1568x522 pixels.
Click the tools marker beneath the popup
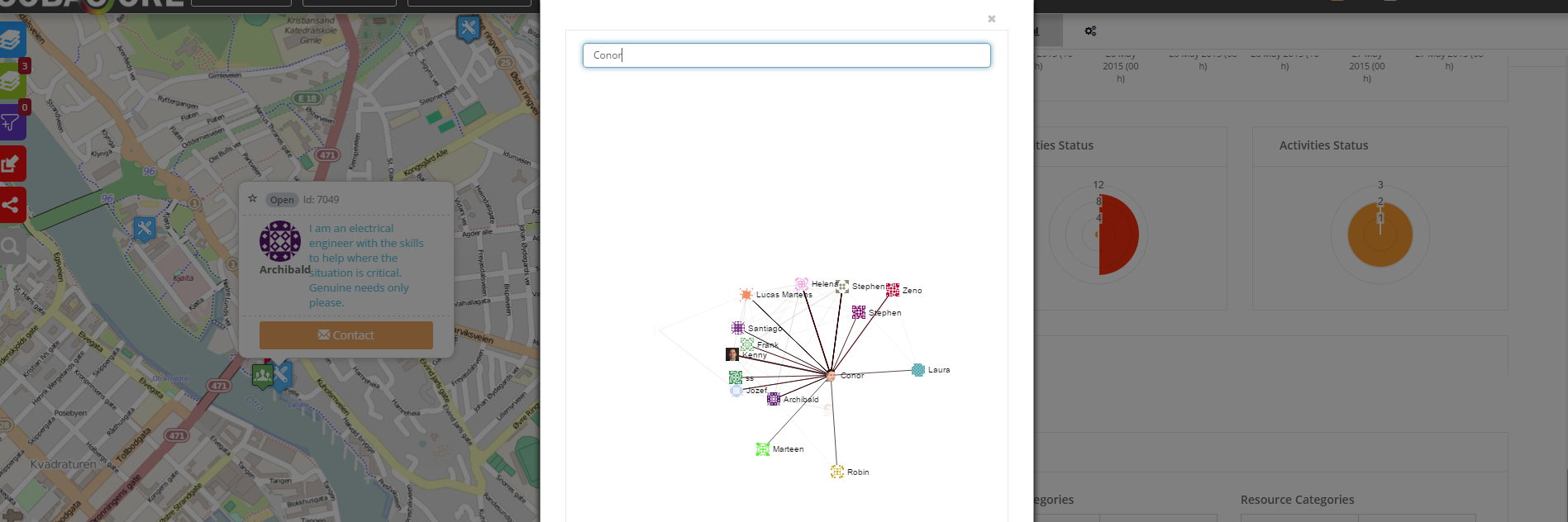282,375
